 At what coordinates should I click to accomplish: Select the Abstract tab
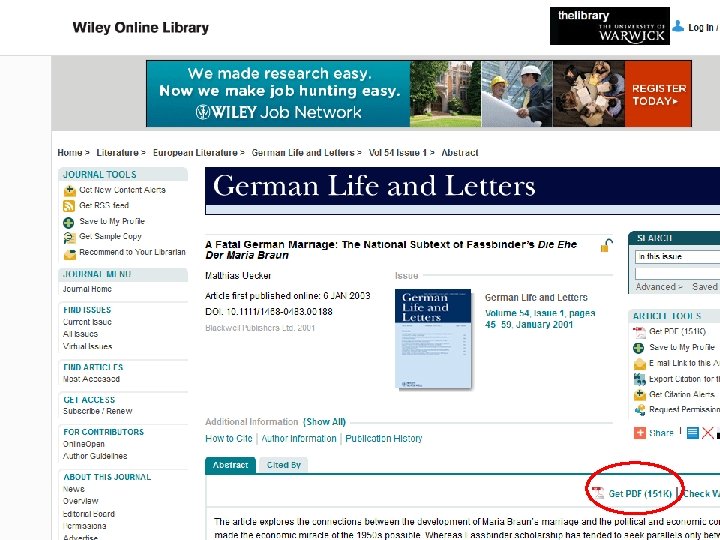(x=230, y=465)
